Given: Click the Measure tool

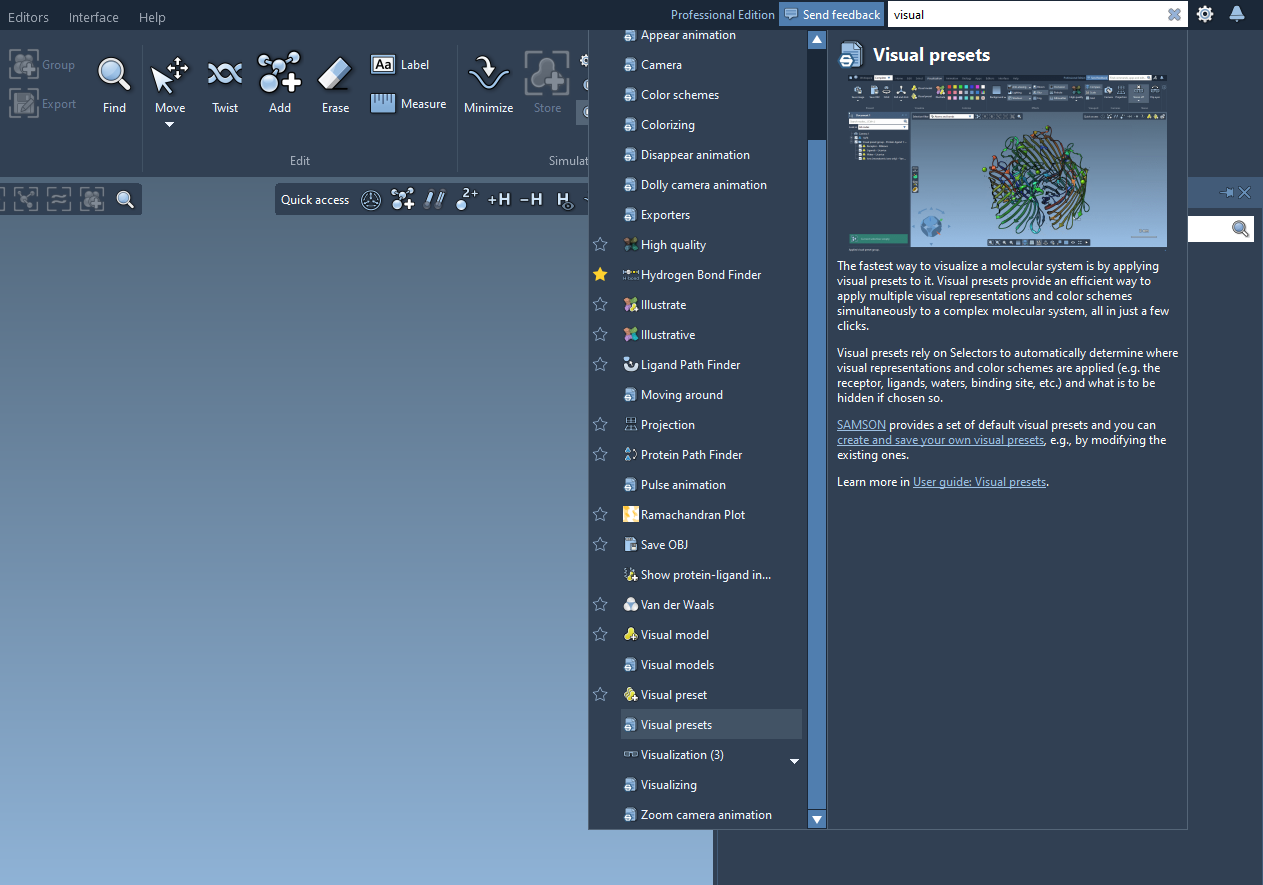Looking at the screenshot, I should click(x=409, y=103).
